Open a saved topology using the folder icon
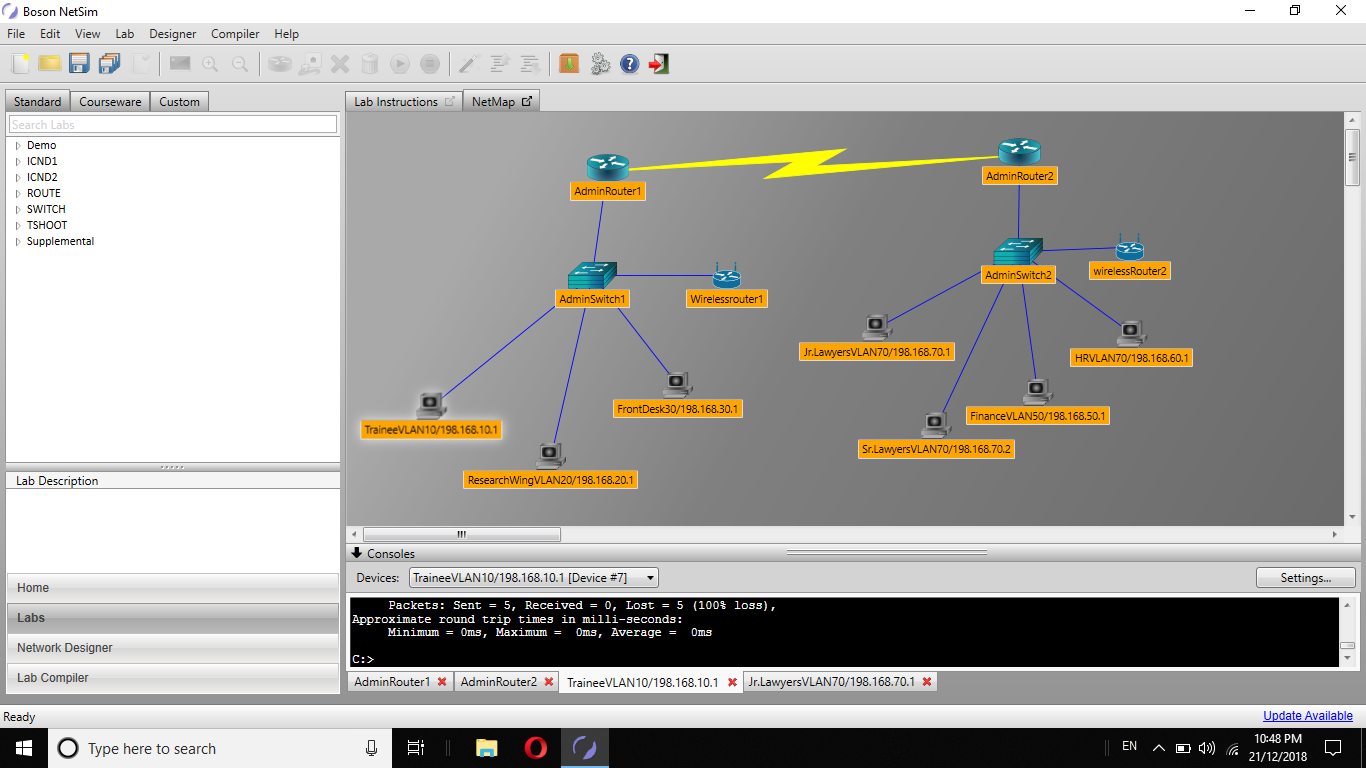Viewport: 1366px width, 768px height. click(48, 63)
